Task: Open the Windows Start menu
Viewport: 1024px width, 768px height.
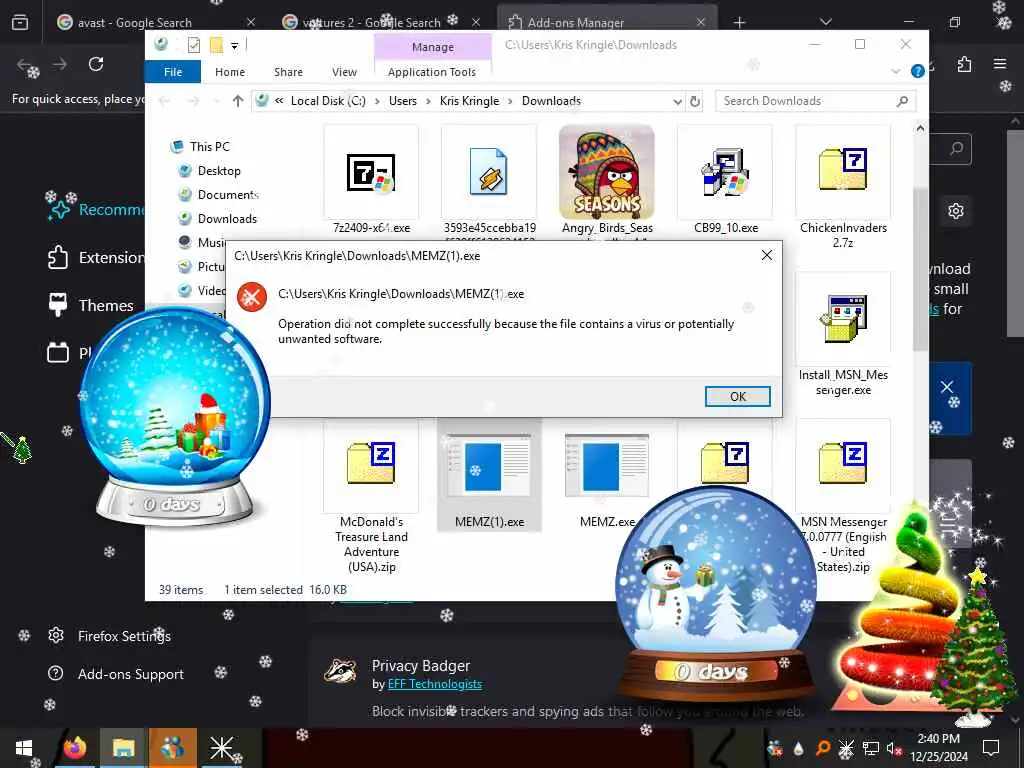Action: click(x=24, y=748)
